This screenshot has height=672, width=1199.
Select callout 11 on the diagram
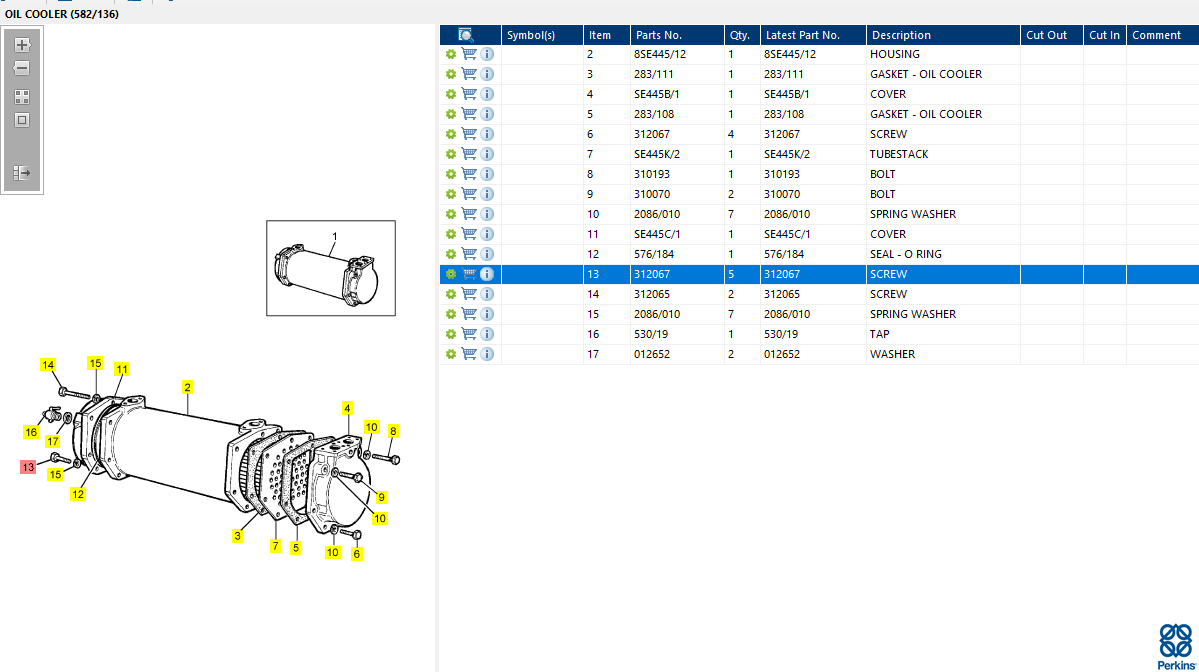122,369
